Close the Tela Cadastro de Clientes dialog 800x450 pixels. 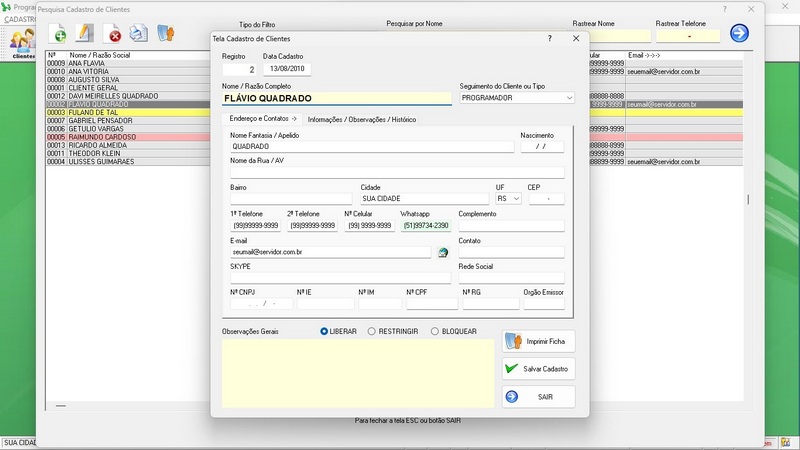point(576,38)
